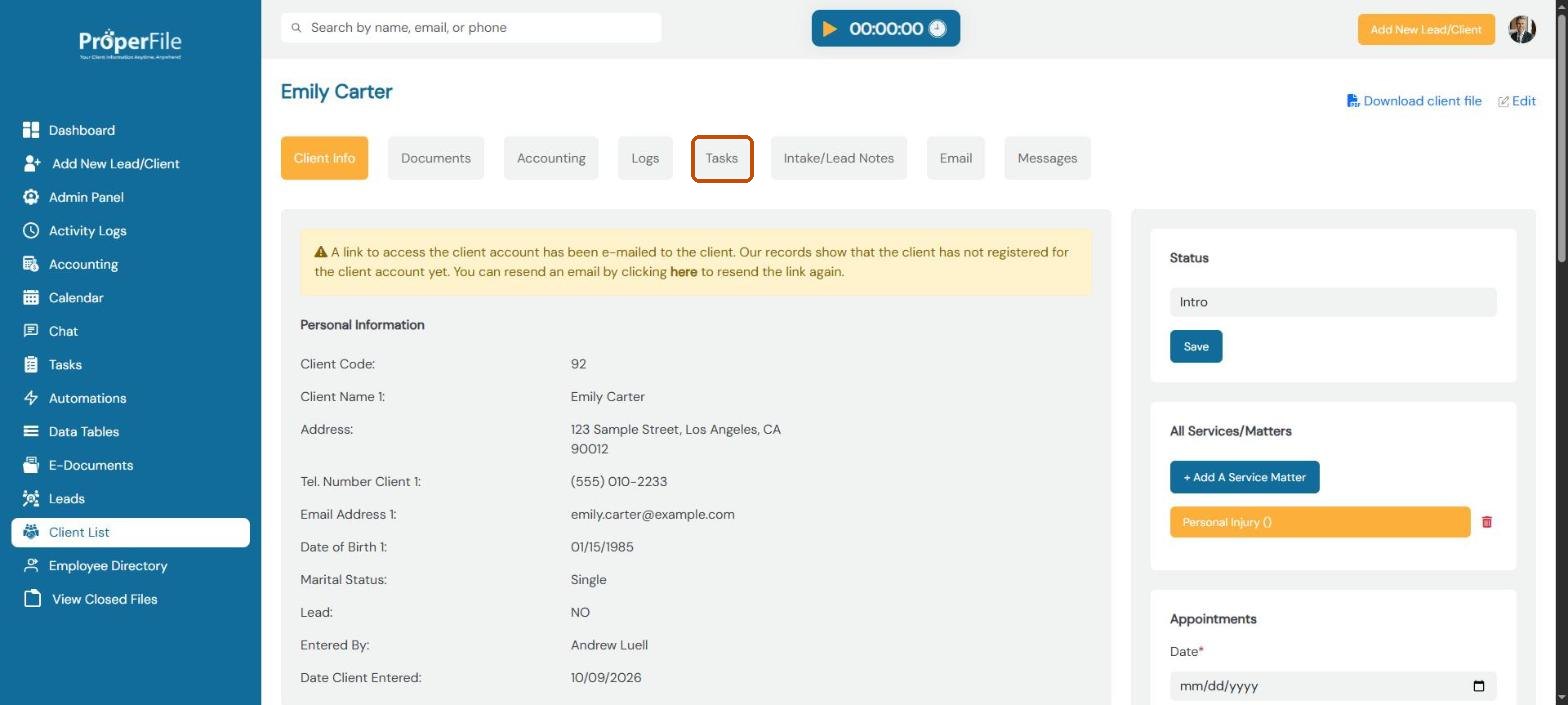Image resolution: width=1568 pixels, height=705 pixels.
Task: Click the date of birth 01/15/1985
Action: click(x=602, y=547)
